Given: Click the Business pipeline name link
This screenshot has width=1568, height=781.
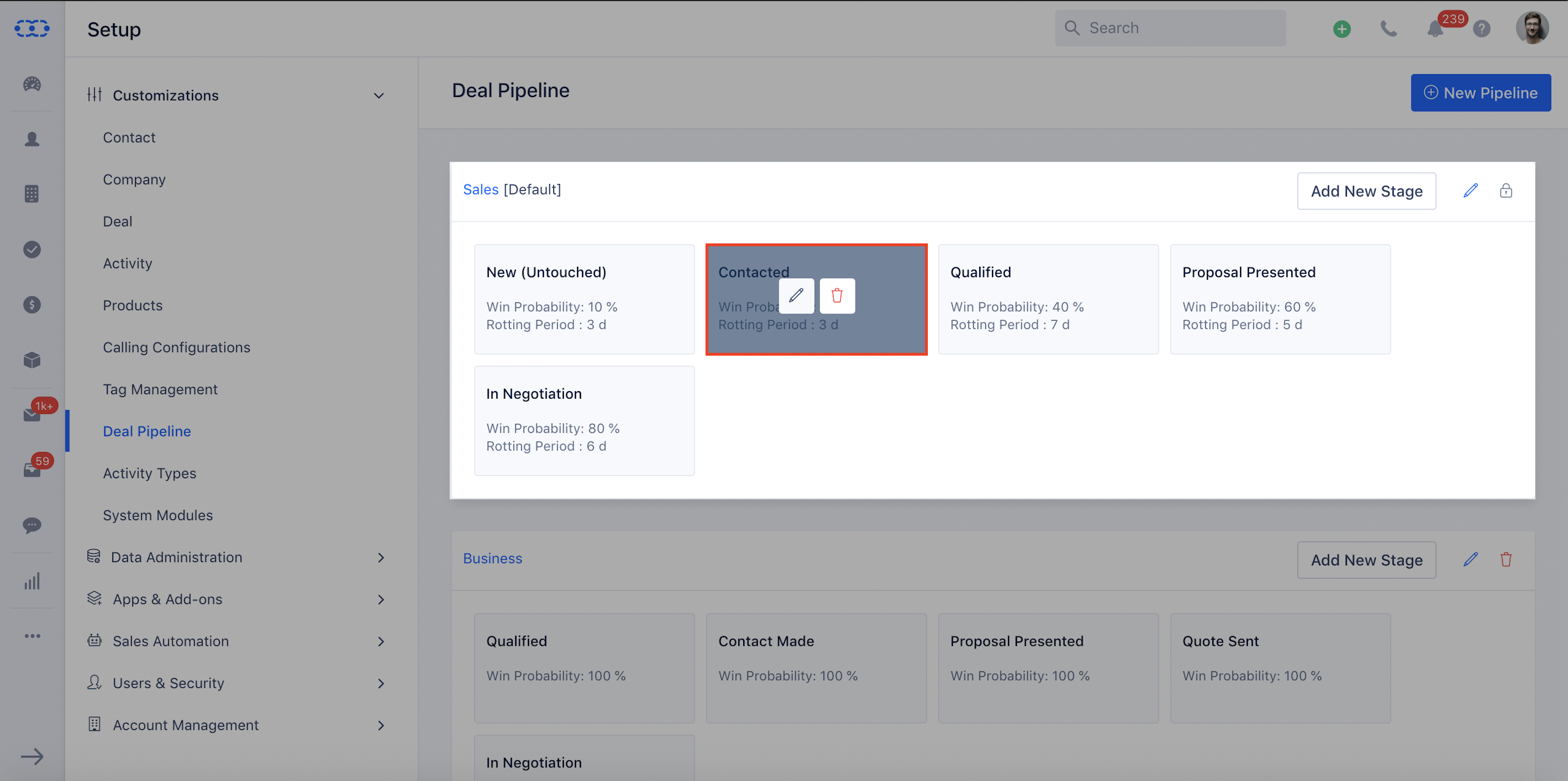Looking at the screenshot, I should [x=493, y=558].
